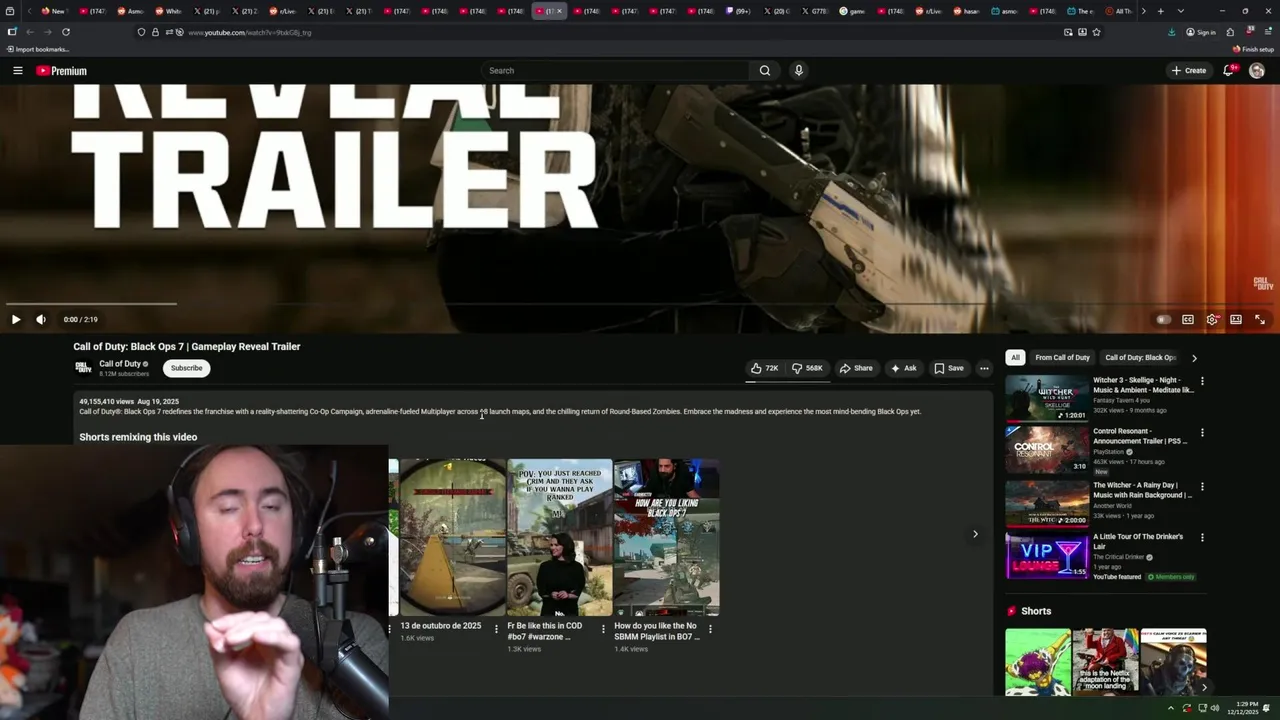This screenshot has height=720, width=1280.
Task: Open the Import bookmarks bar item
Action: pyautogui.click(x=37, y=49)
